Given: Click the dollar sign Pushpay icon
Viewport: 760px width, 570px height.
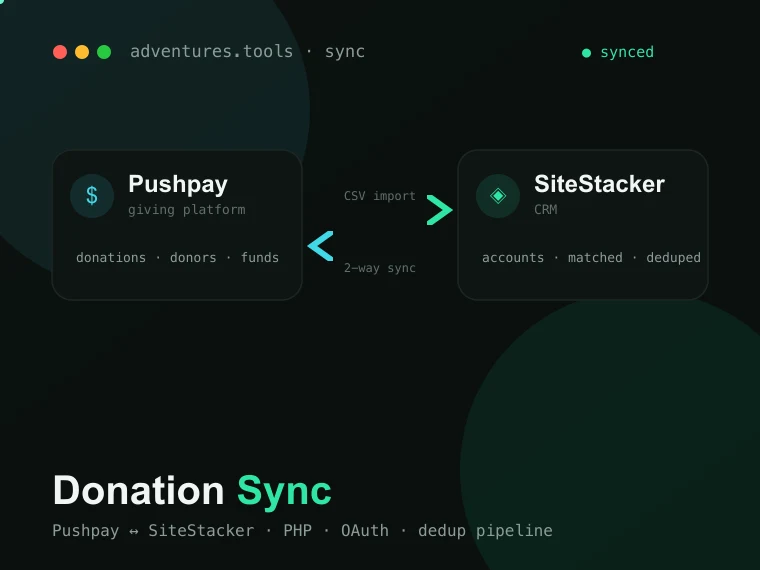Looking at the screenshot, I should tap(92, 196).
